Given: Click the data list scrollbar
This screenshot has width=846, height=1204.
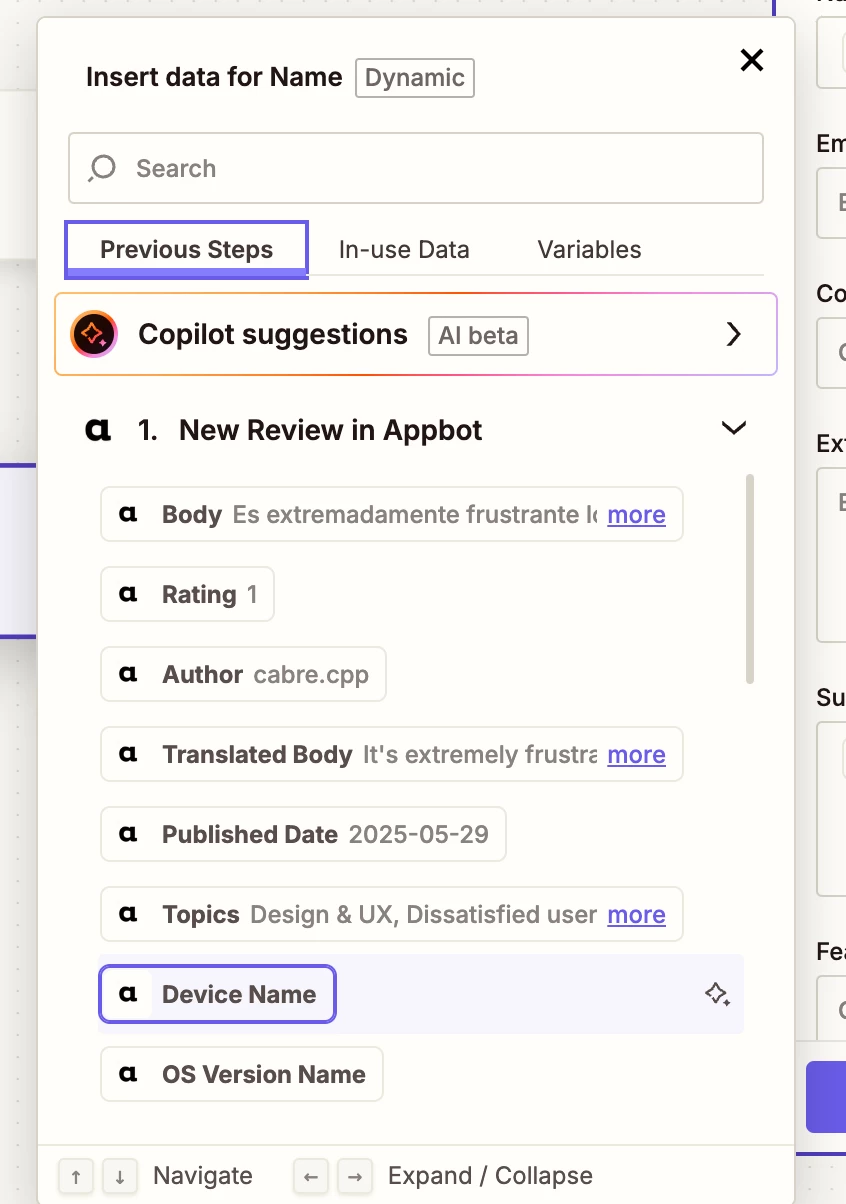Looking at the screenshot, I should coord(750,580).
